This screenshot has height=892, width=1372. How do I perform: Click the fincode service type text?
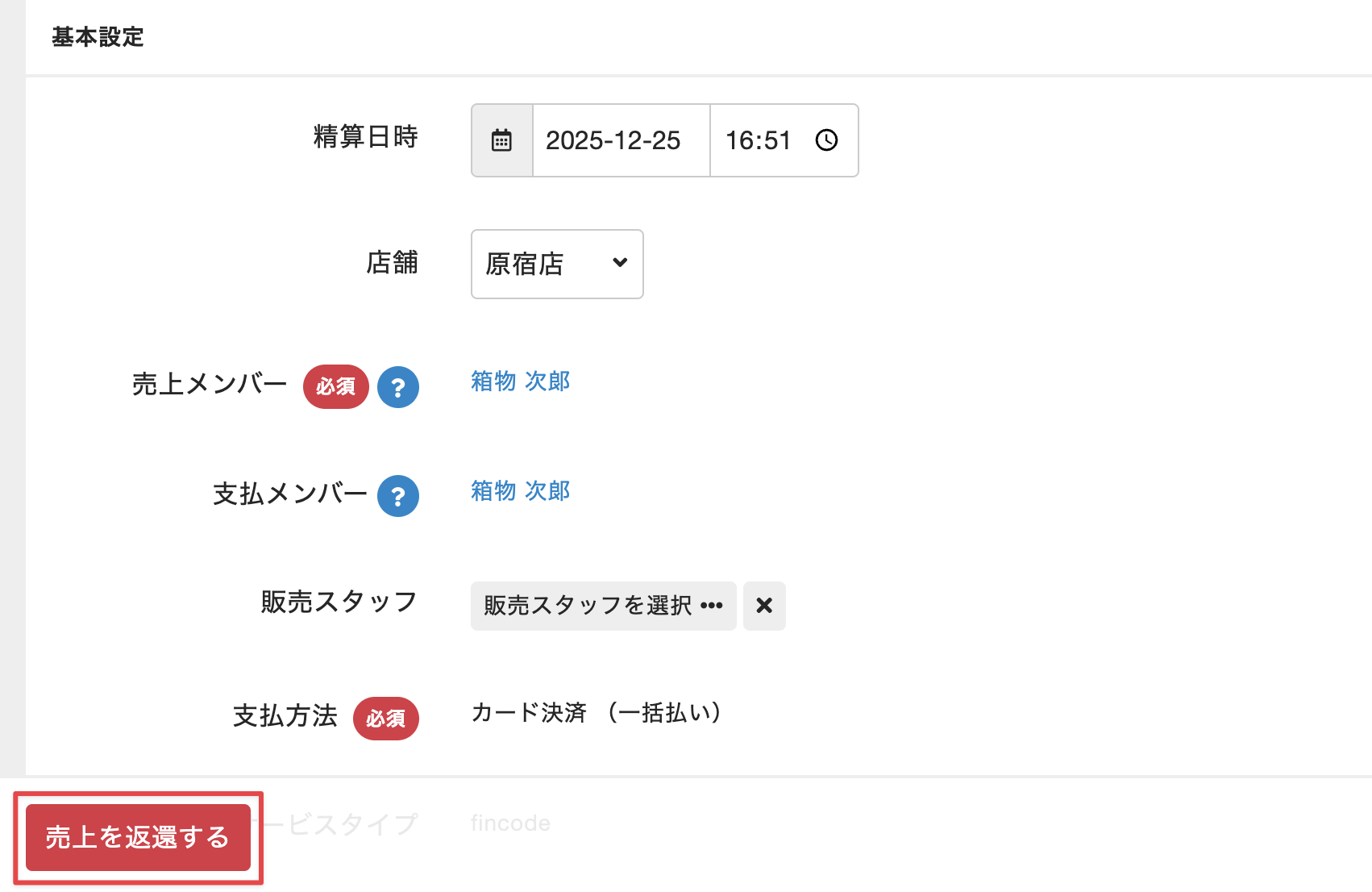point(509,823)
